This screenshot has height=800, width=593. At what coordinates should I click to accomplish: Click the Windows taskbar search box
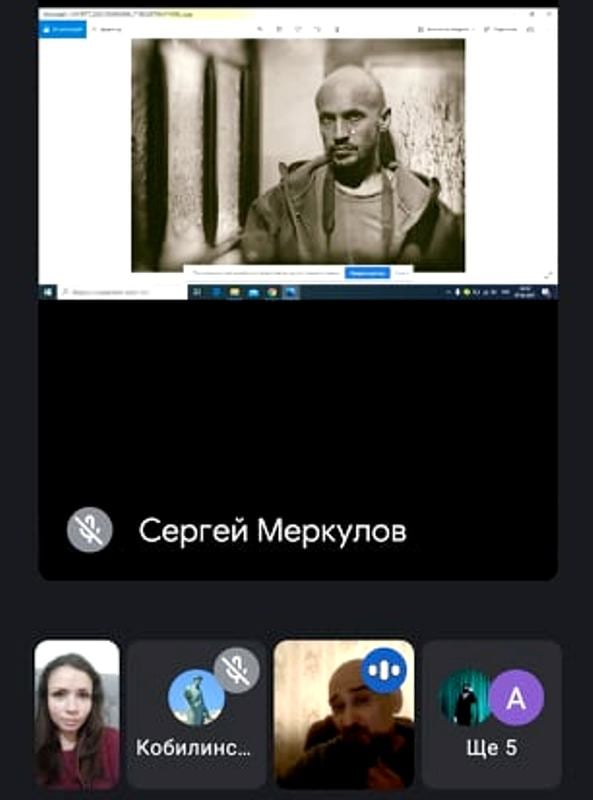(122, 292)
